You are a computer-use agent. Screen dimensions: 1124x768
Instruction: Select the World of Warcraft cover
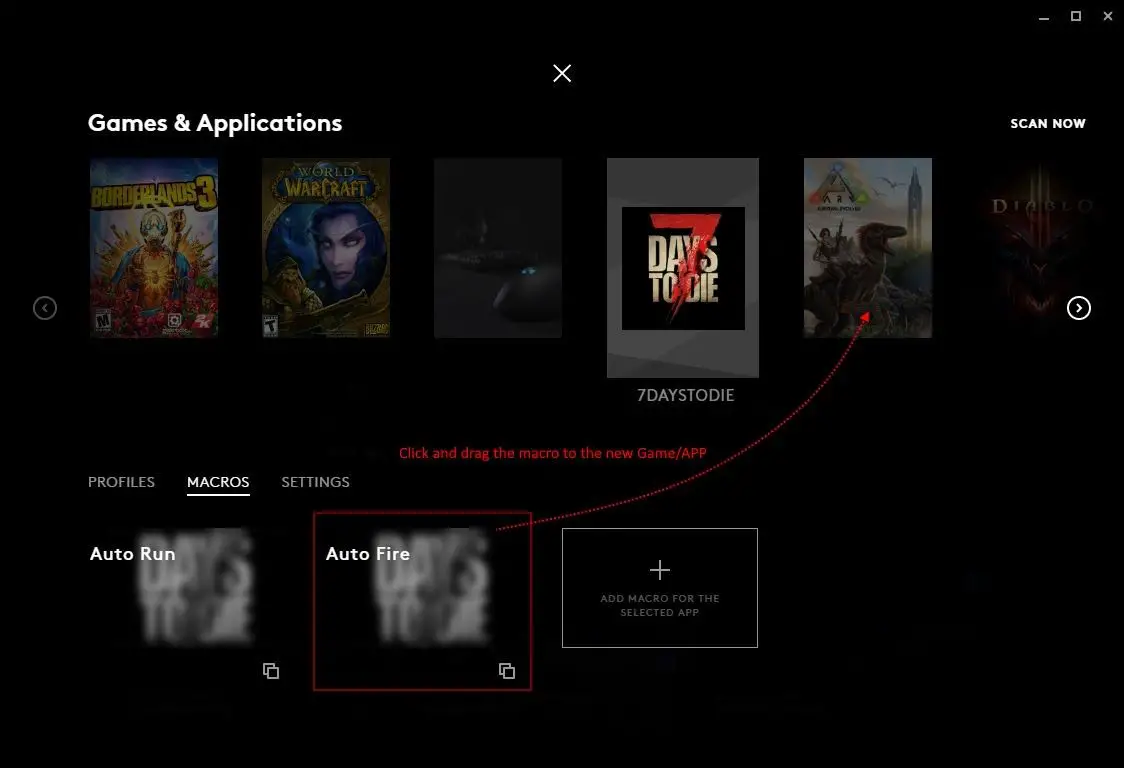coord(326,247)
